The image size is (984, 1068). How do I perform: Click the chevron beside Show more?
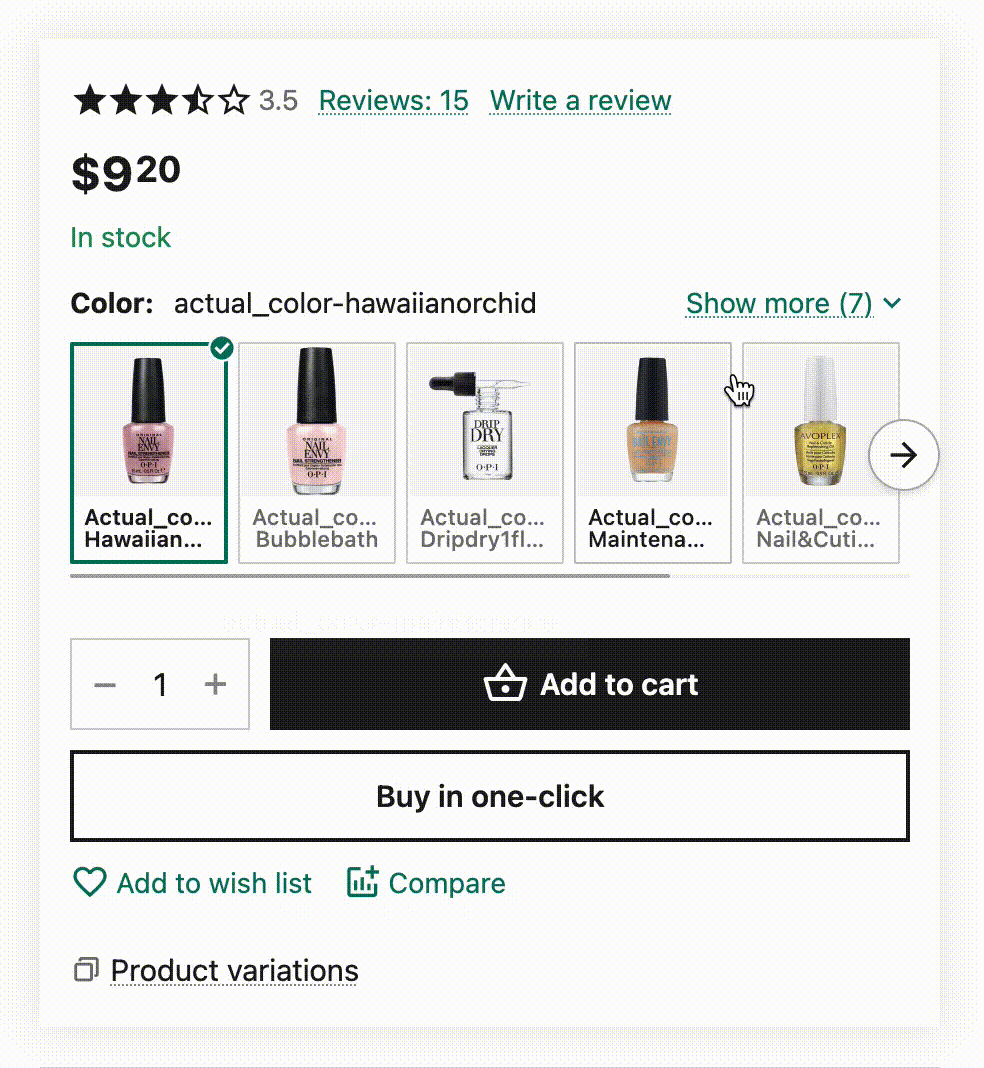click(893, 303)
